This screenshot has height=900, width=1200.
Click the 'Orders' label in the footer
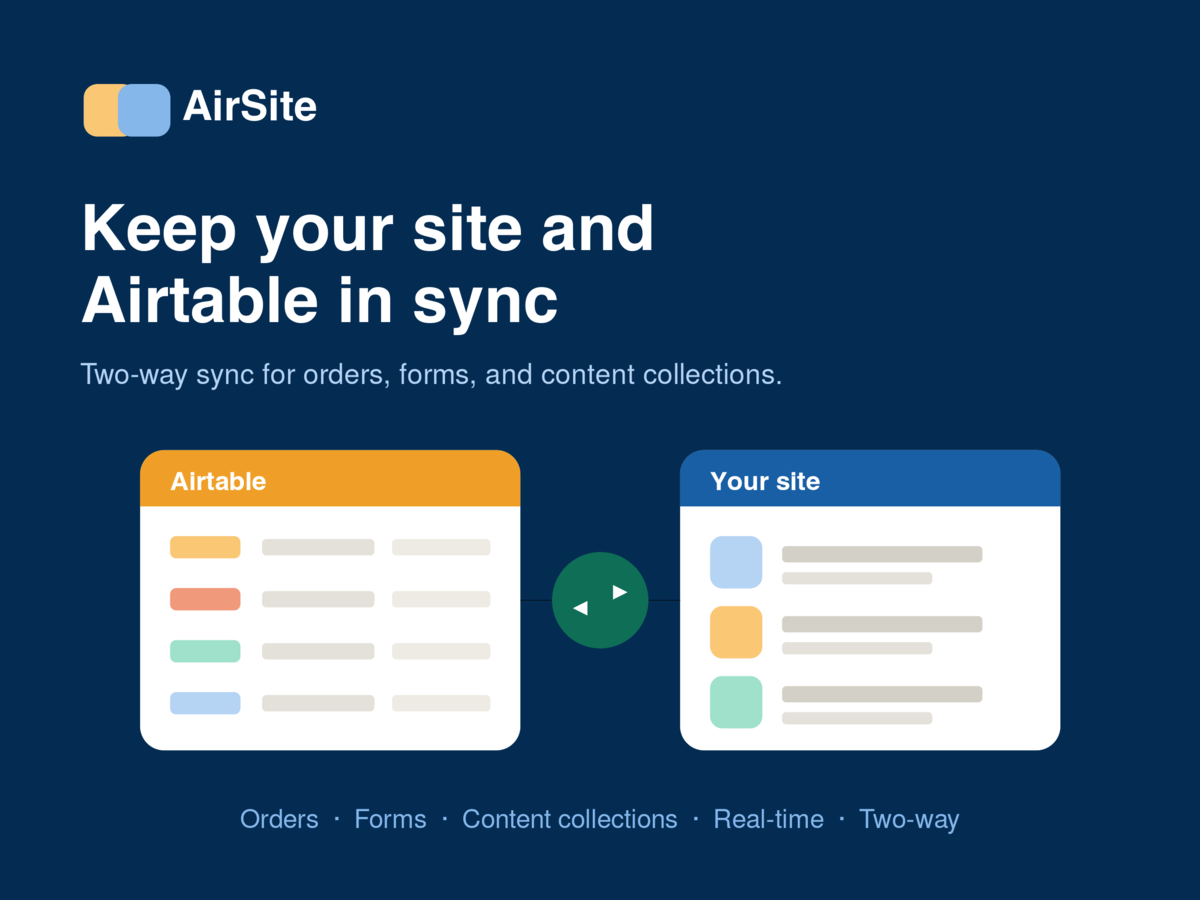[279, 819]
